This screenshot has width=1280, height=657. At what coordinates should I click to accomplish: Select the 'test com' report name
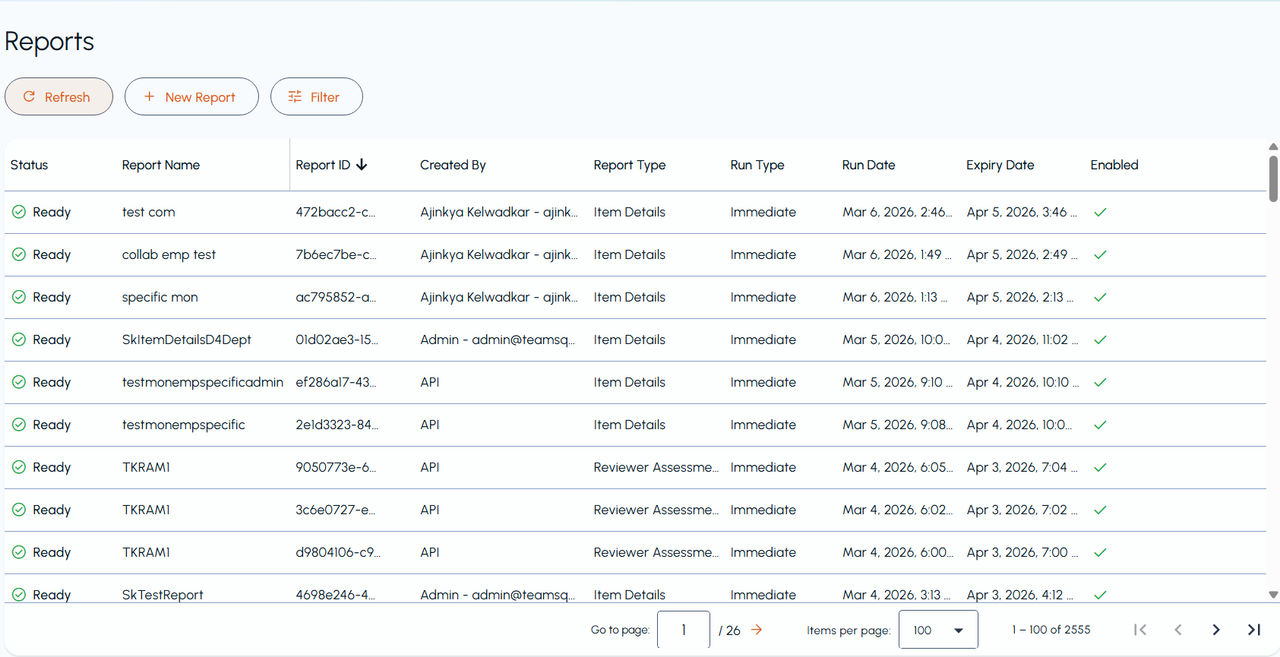tap(148, 212)
